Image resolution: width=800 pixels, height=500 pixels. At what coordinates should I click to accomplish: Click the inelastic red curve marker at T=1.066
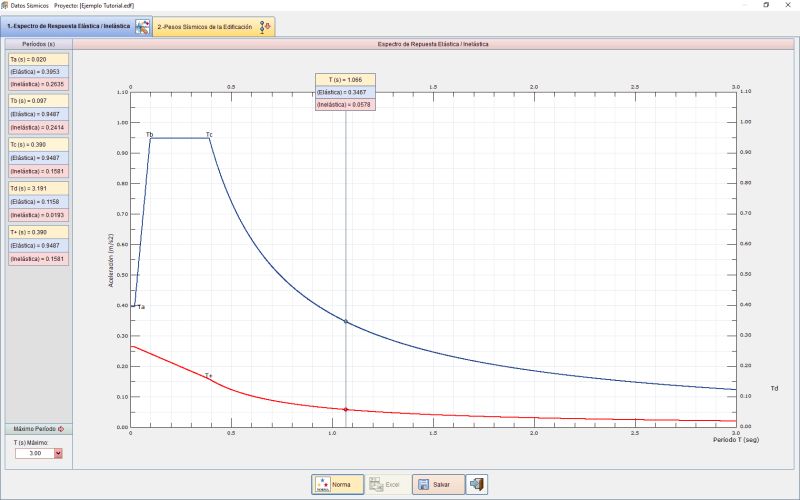(x=346, y=409)
